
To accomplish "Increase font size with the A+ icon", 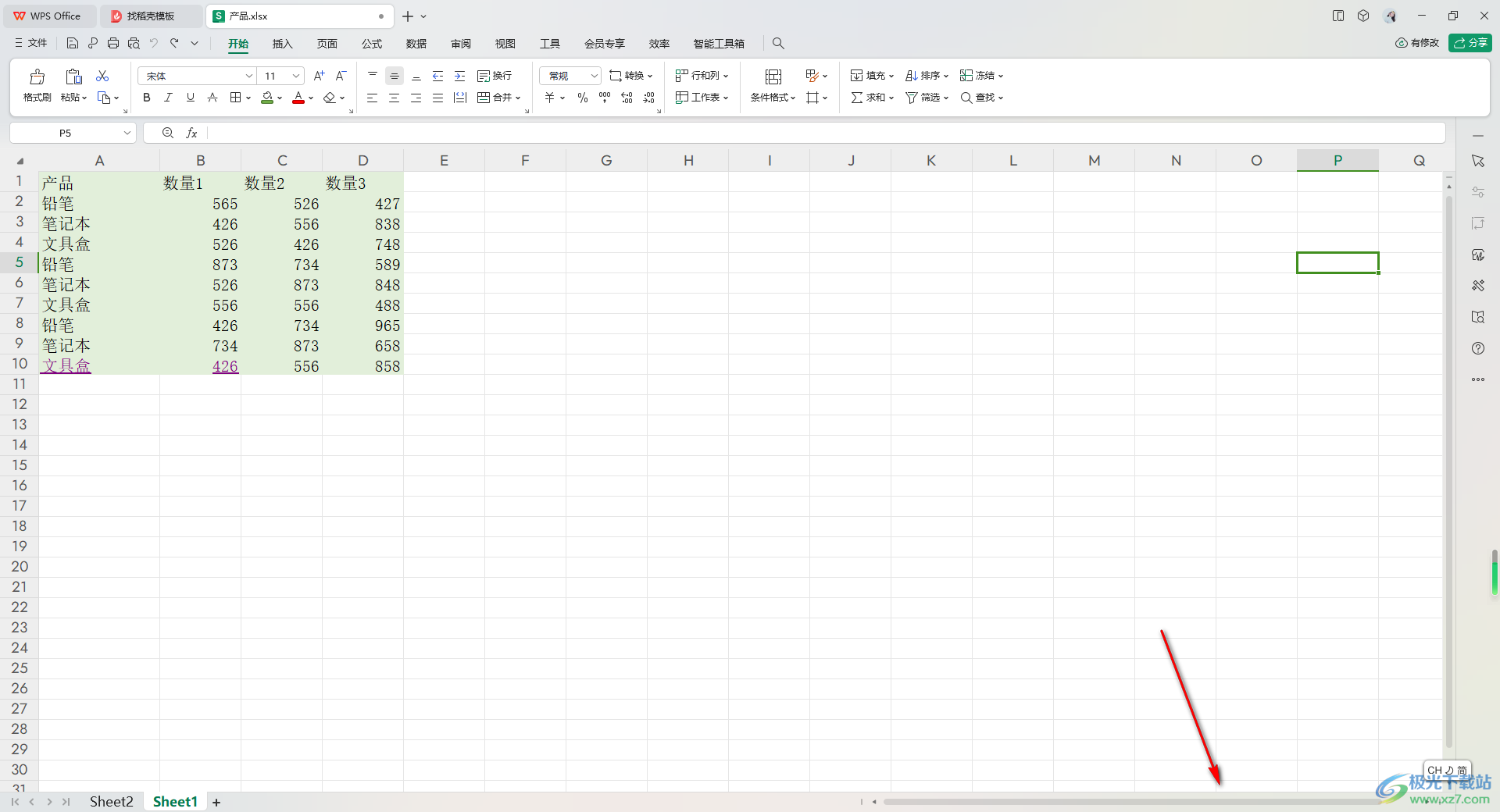I will pyautogui.click(x=319, y=76).
